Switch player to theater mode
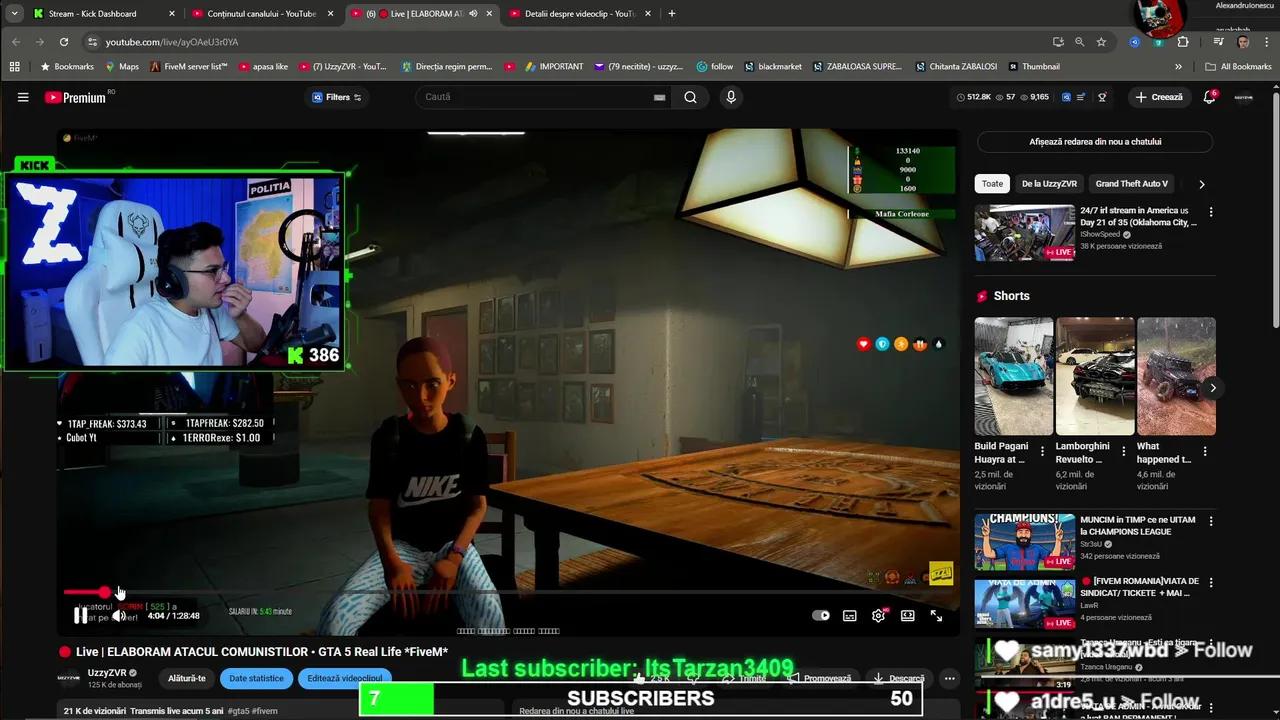Viewport: 1280px width, 720px height. (x=908, y=616)
